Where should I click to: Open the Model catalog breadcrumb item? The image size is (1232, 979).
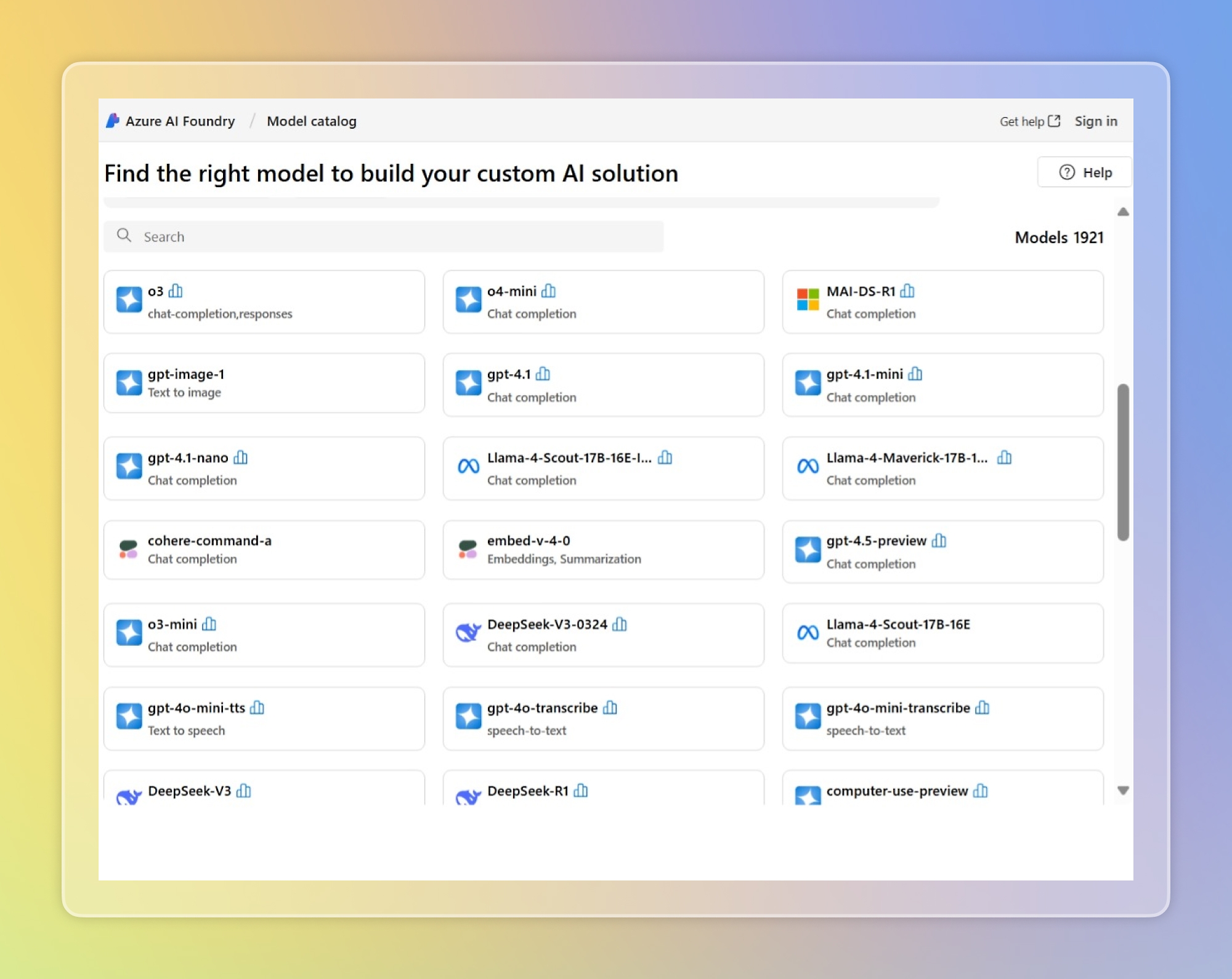(x=311, y=121)
